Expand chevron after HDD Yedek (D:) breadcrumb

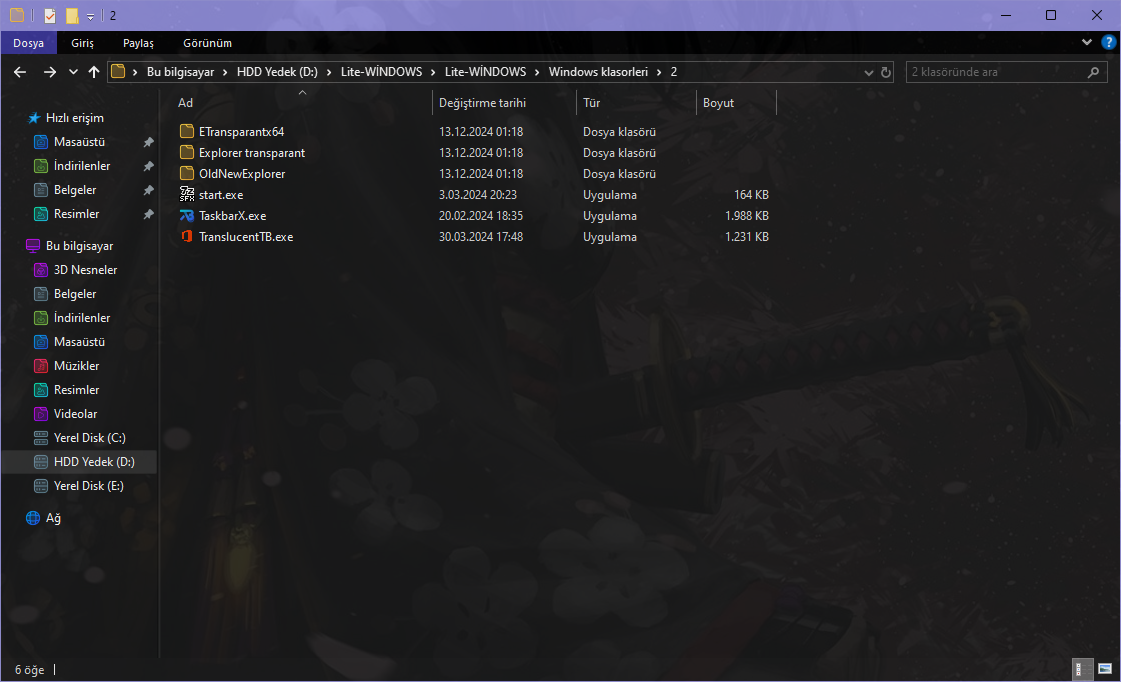click(x=329, y=72)
